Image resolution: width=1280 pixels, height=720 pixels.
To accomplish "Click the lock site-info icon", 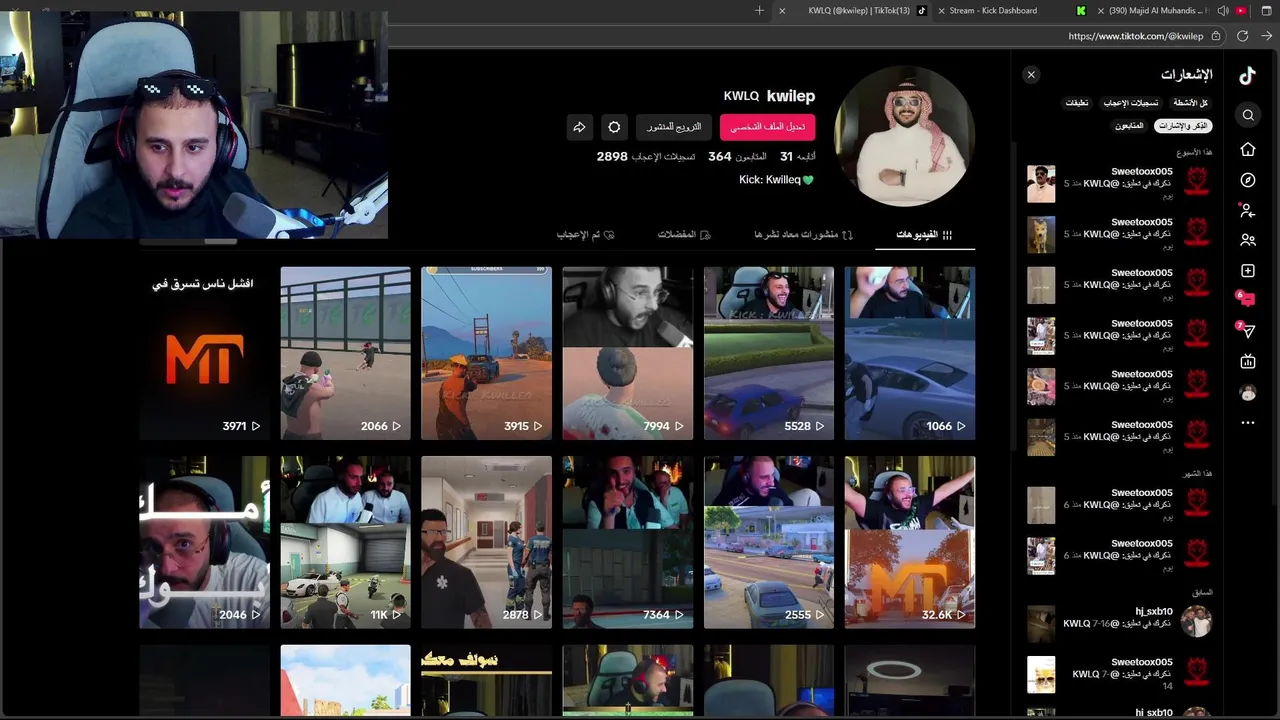I will tap(1216, 36).
